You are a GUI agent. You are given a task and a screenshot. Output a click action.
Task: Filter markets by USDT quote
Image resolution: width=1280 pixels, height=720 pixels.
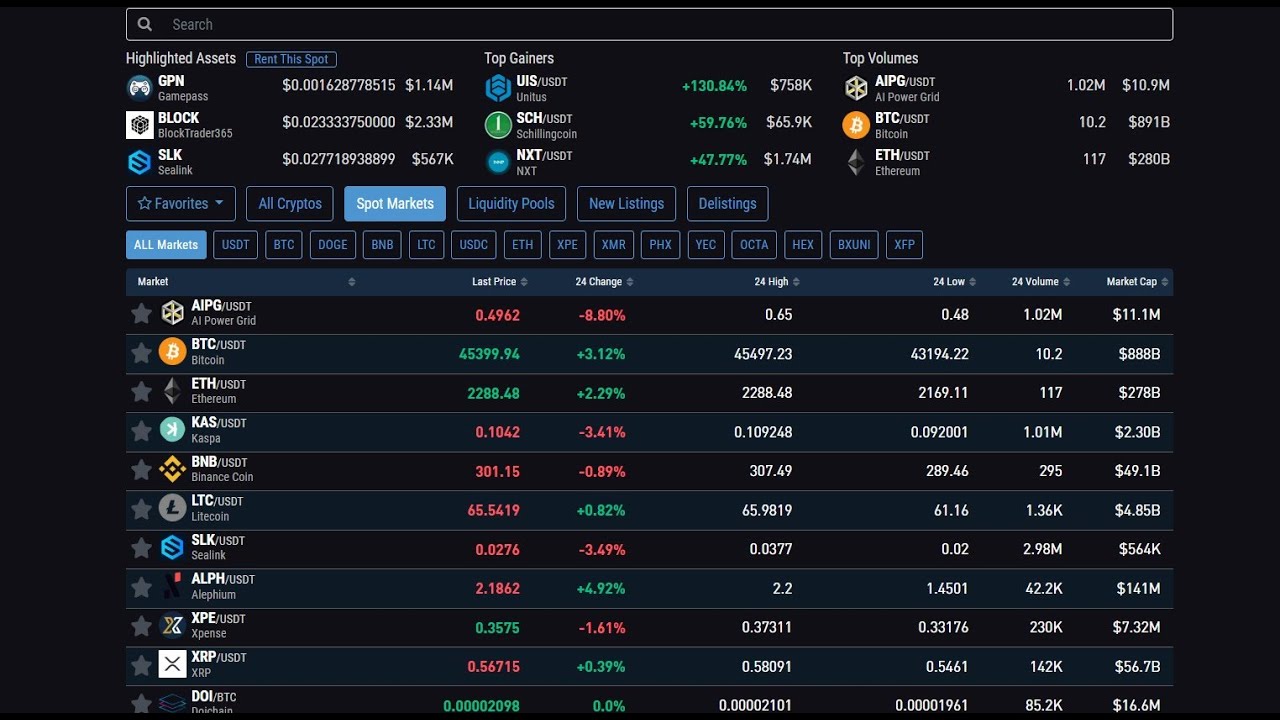(235, 245)
